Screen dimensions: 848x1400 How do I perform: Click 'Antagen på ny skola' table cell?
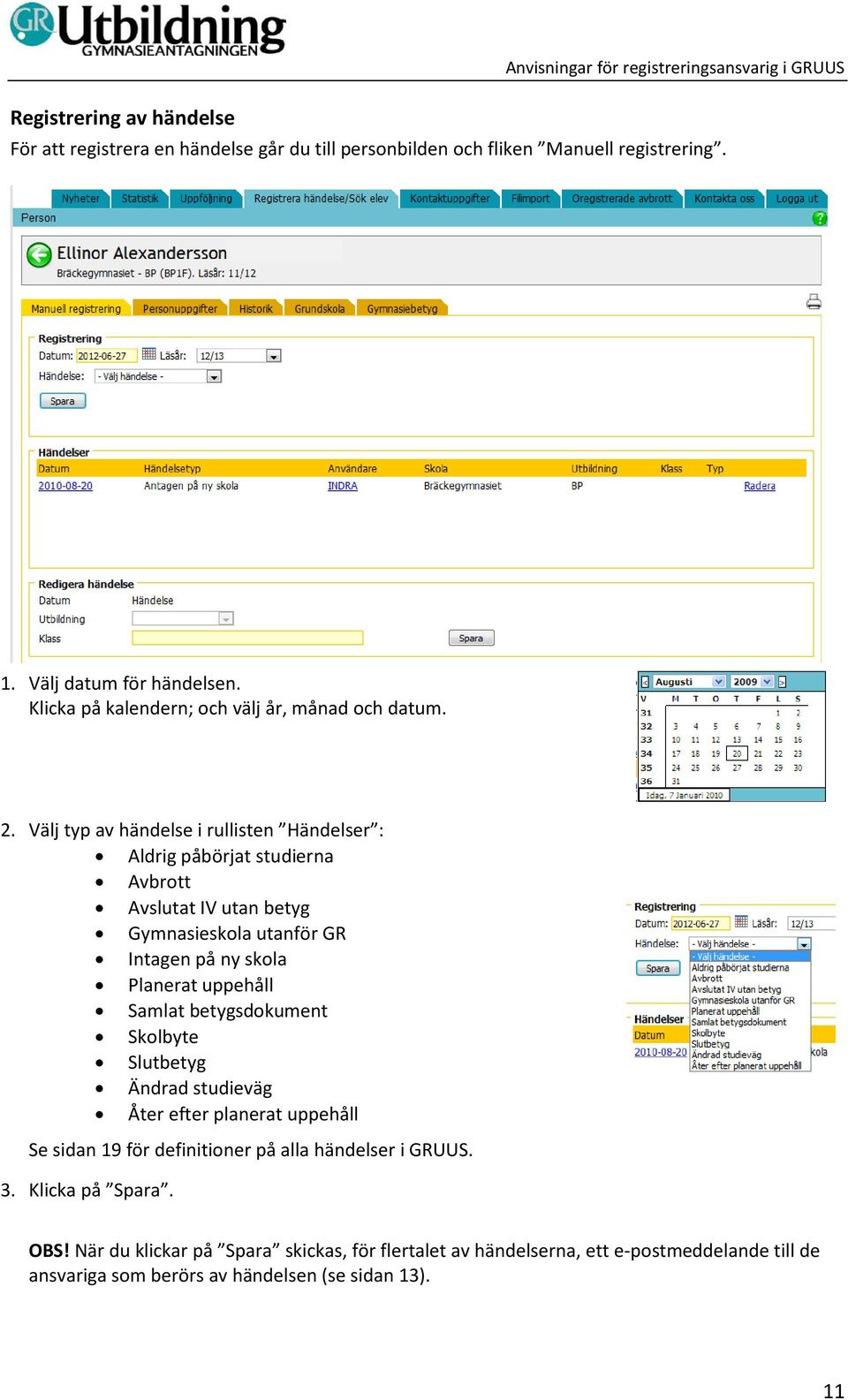click(191, 486)
